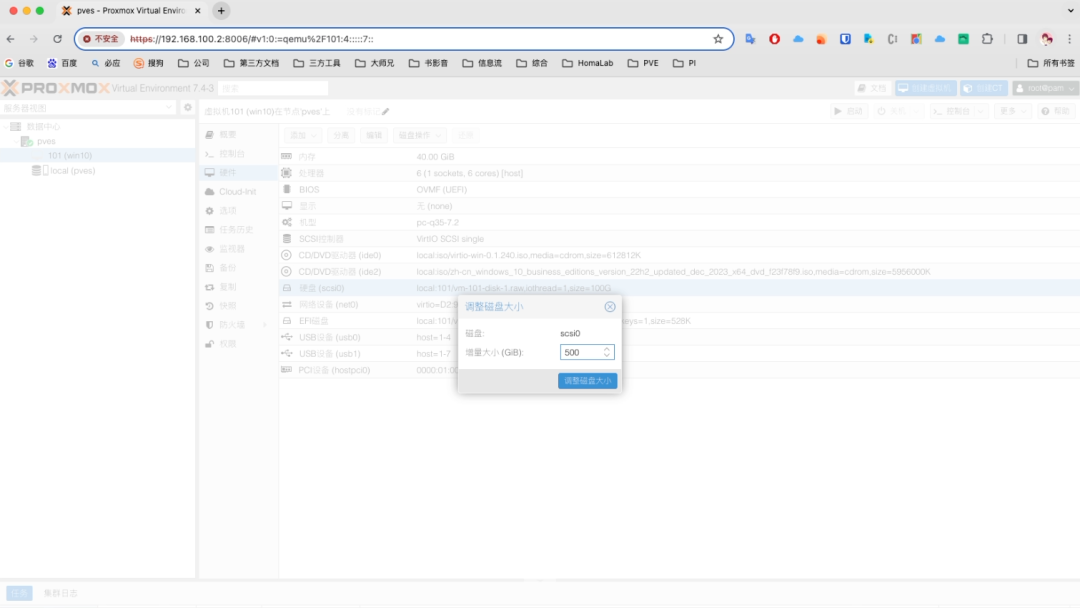
Task: Open the 概要 summary tab
Action: pos(227,135)
